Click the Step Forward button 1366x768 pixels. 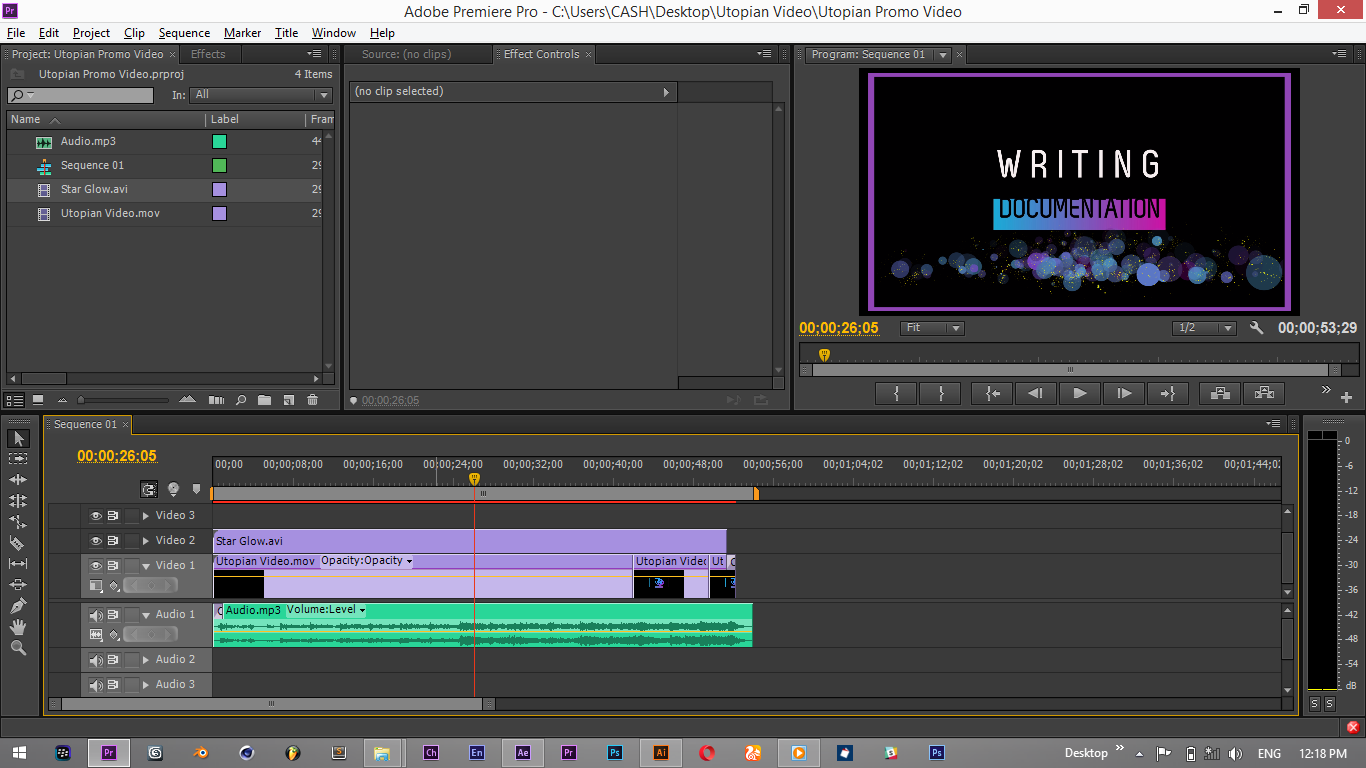click(1123, 394)
